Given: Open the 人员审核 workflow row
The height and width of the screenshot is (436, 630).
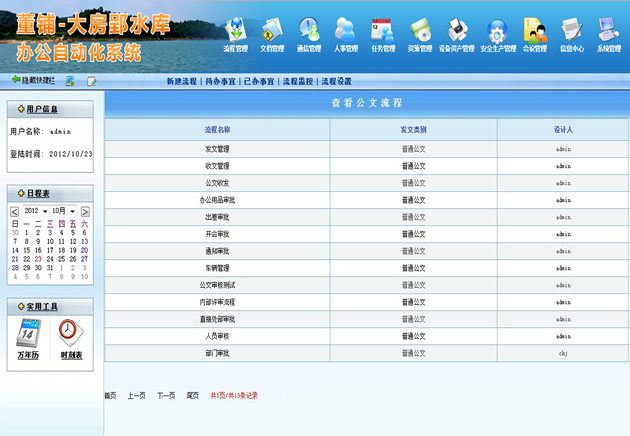Looking at the screenshot, I should pos(366,336).
